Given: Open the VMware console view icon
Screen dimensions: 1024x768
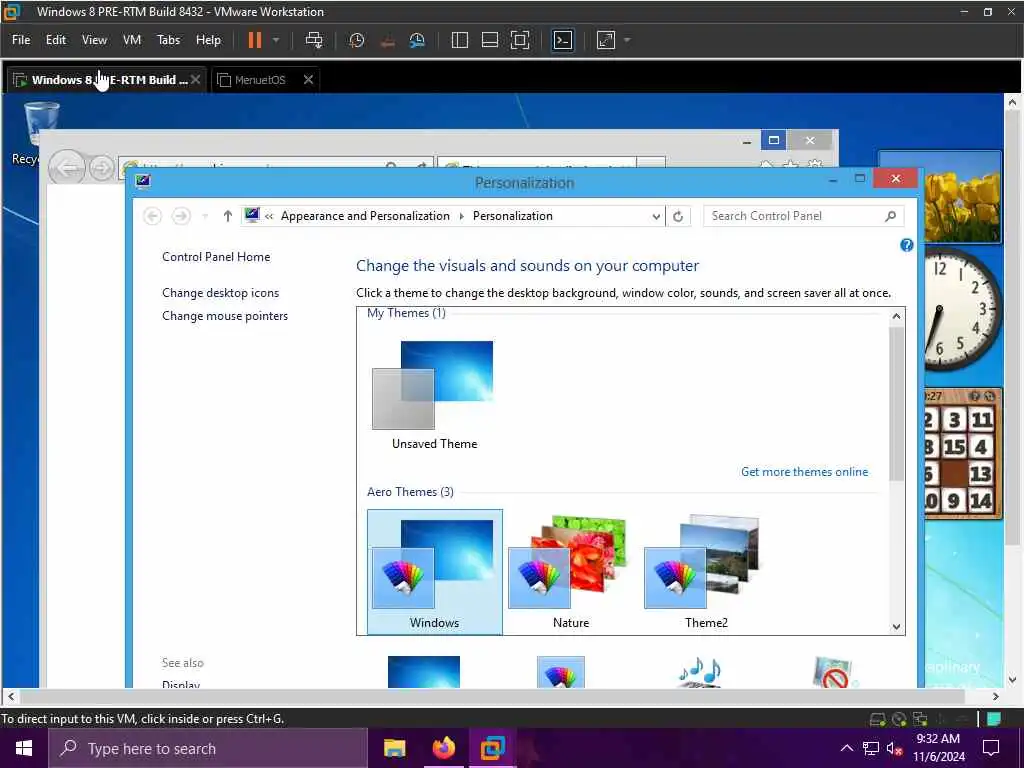Looking at the screenshot, I should [x=562, y=40].
